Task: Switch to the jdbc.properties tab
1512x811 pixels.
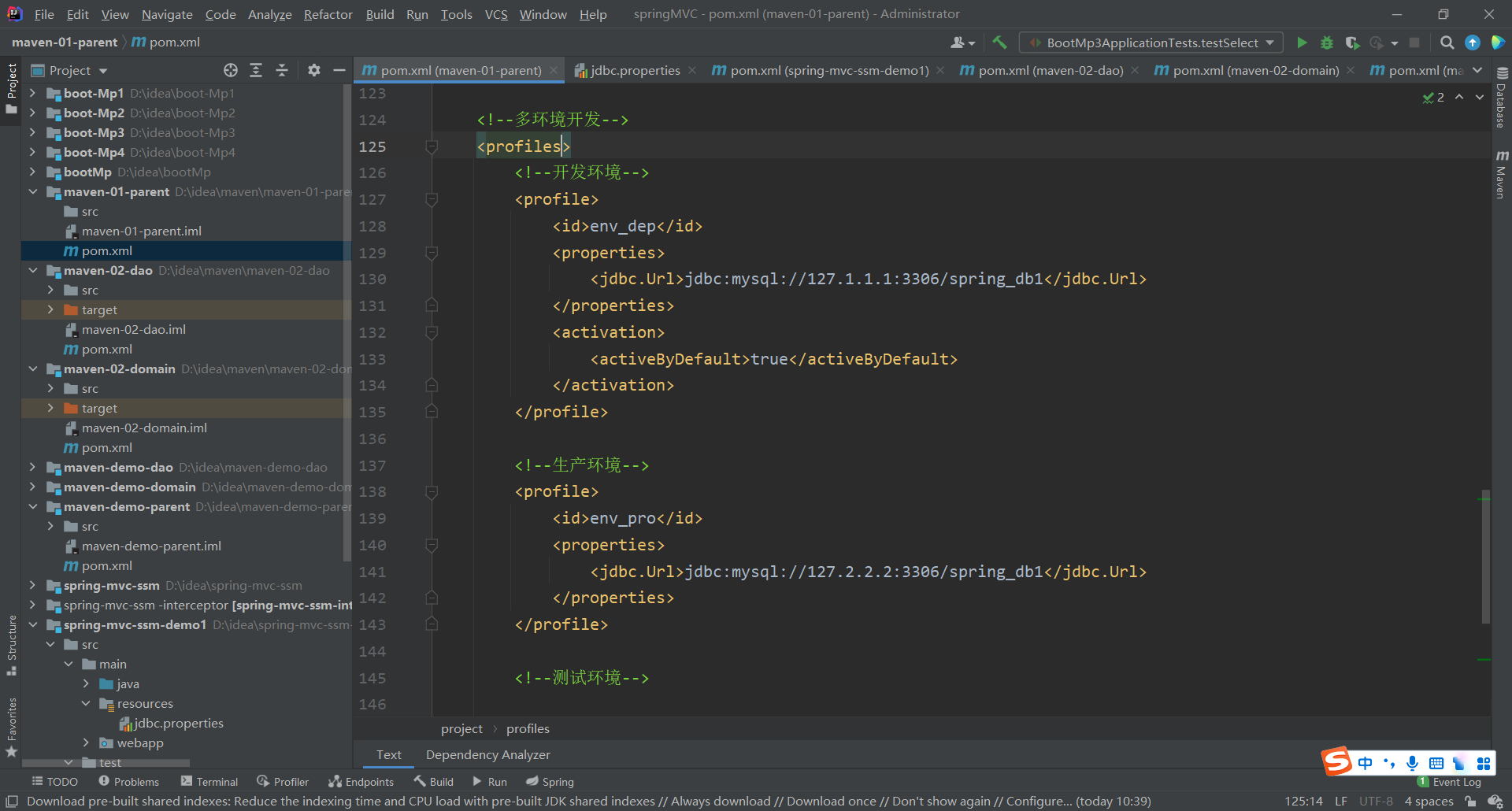Action: 635,70
